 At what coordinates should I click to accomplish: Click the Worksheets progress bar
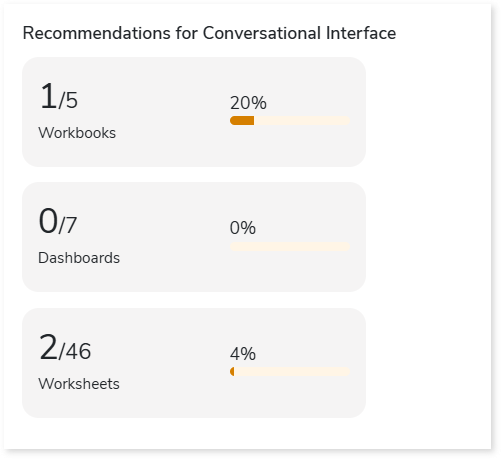click(x=290, y=372)
